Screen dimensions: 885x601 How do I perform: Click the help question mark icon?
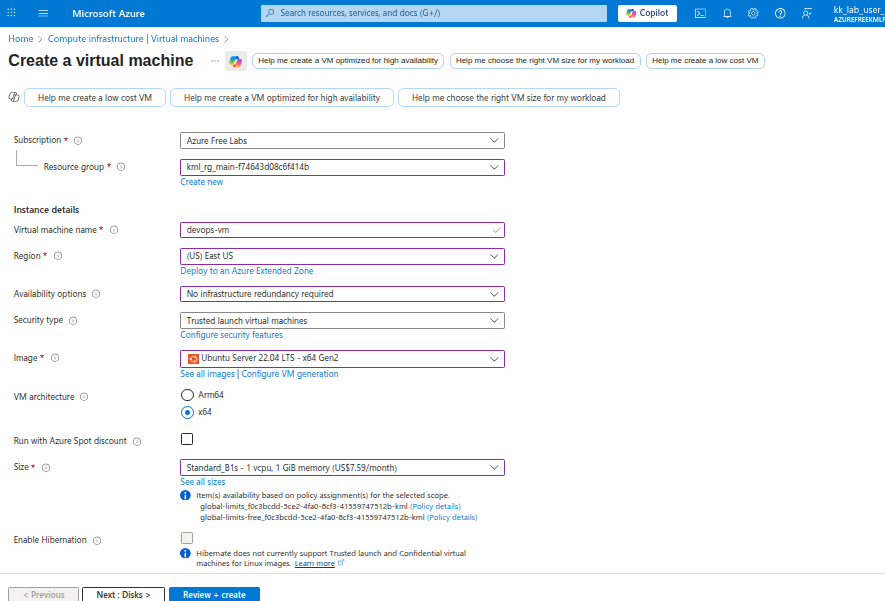point(780,13)
